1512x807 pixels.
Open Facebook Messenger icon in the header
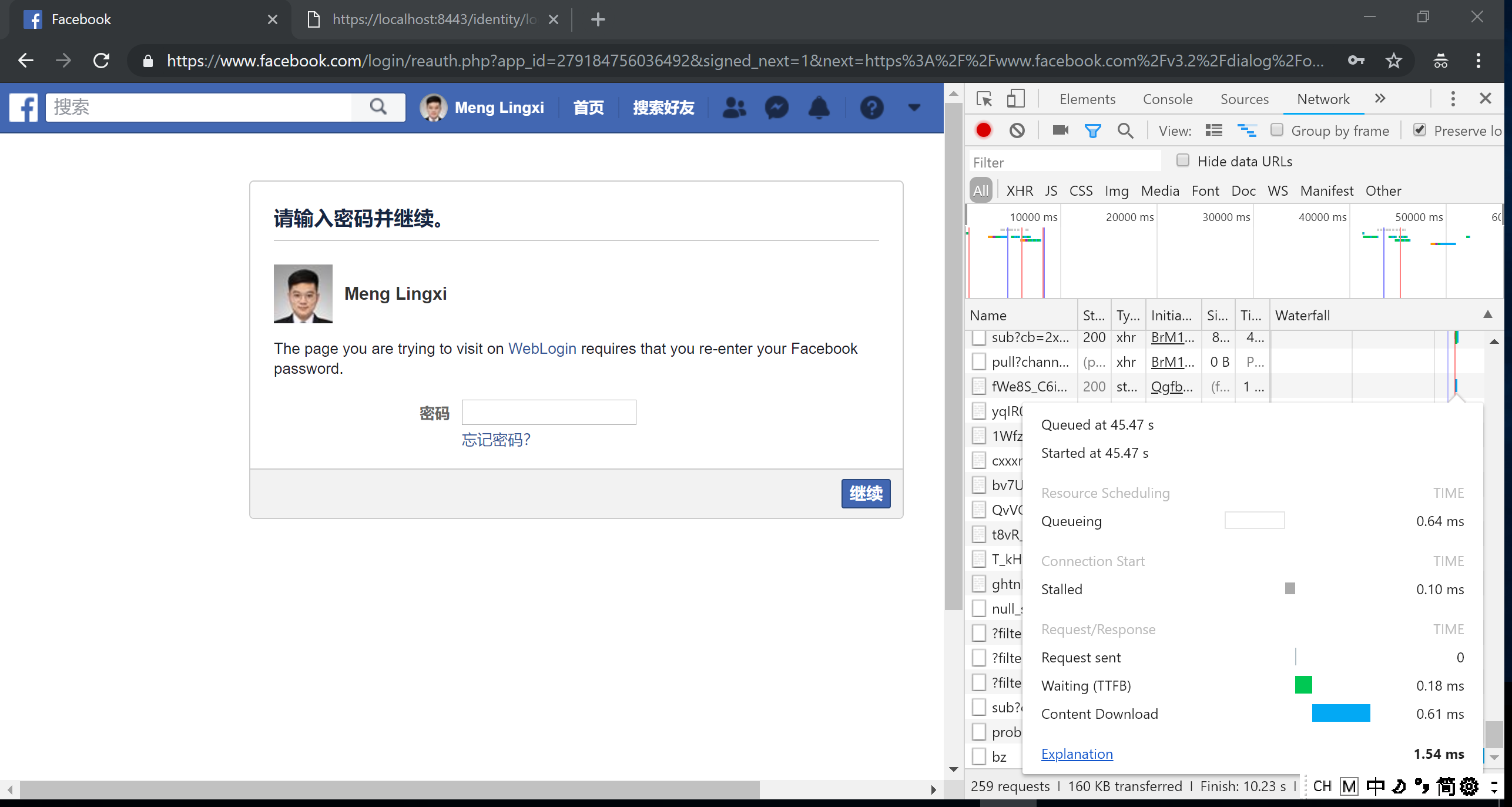[776, 108]
